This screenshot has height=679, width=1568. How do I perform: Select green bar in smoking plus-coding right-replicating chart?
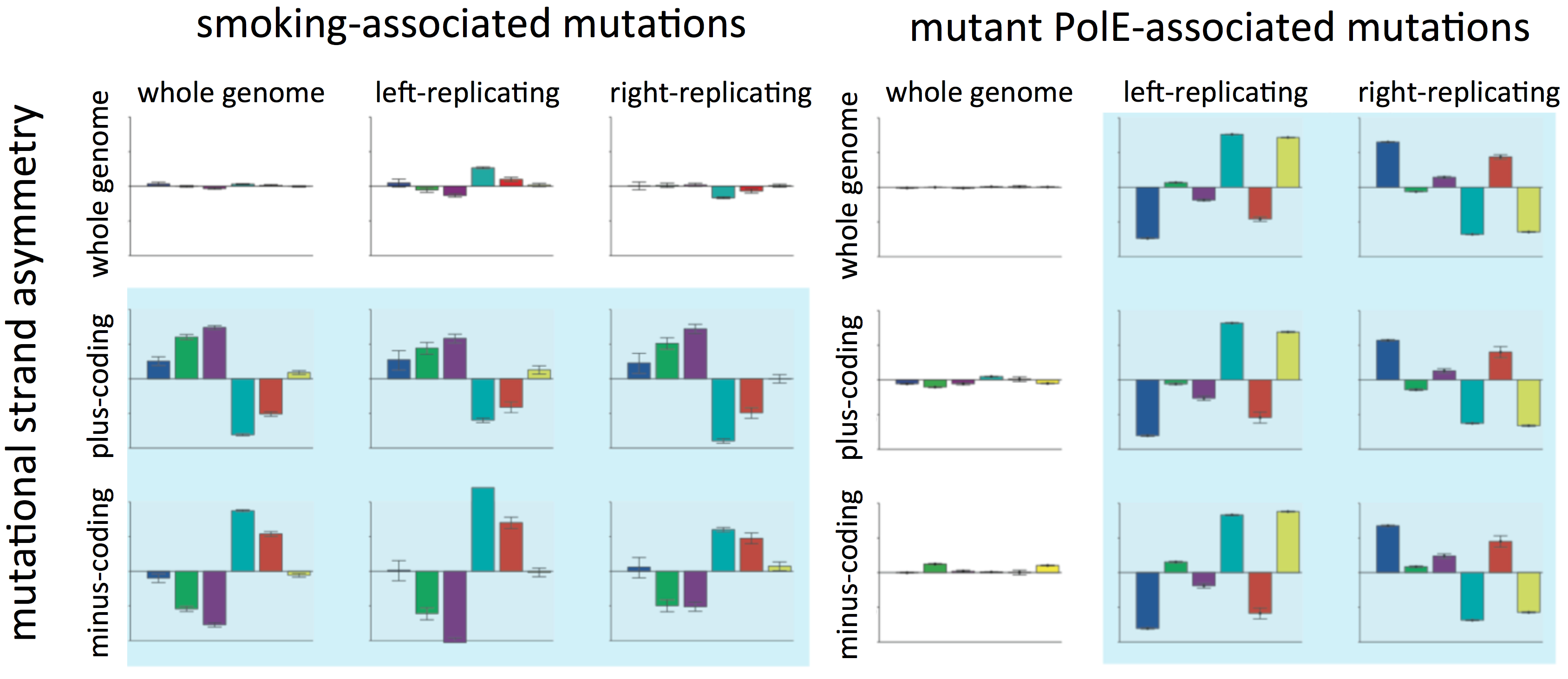pos(667,361)
